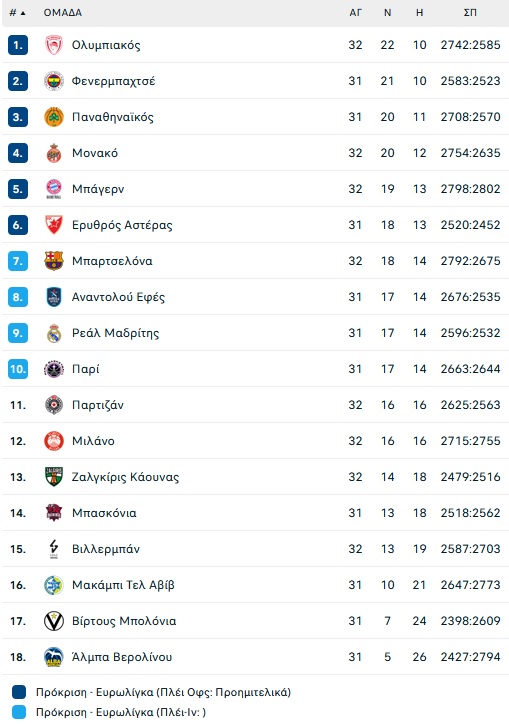Click the Maccabi Tel Aviv star logo
Image resolution: width=509 pixels, height=724 pixels.
54,585
